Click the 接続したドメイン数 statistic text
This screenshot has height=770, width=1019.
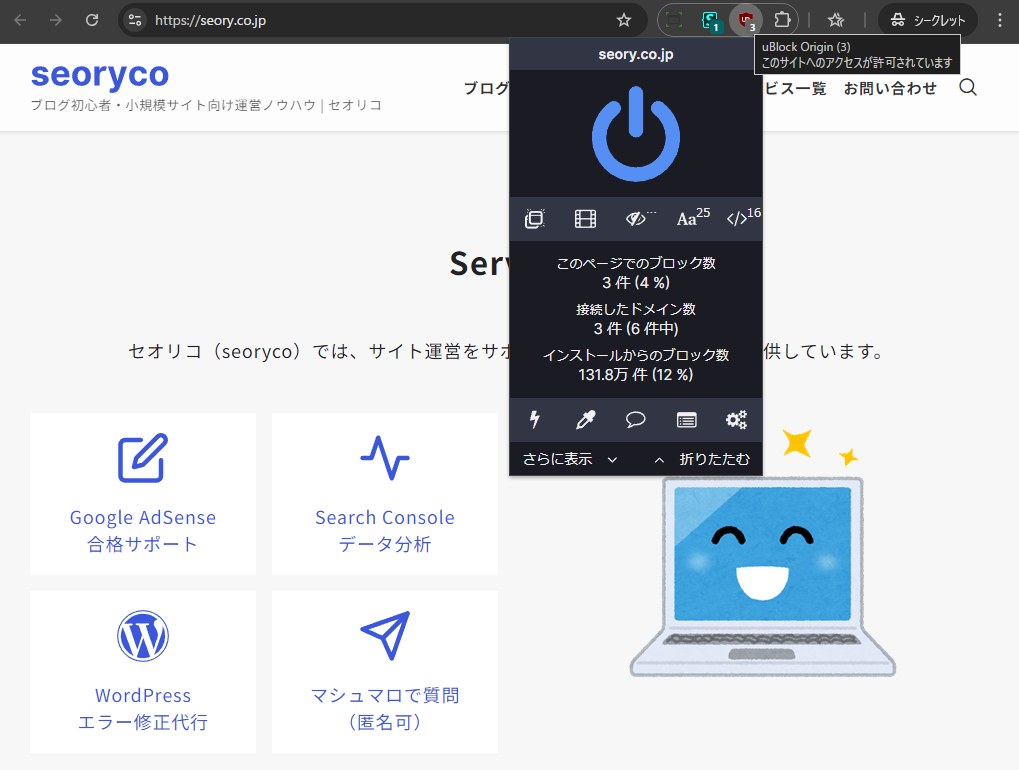point(636,319)
